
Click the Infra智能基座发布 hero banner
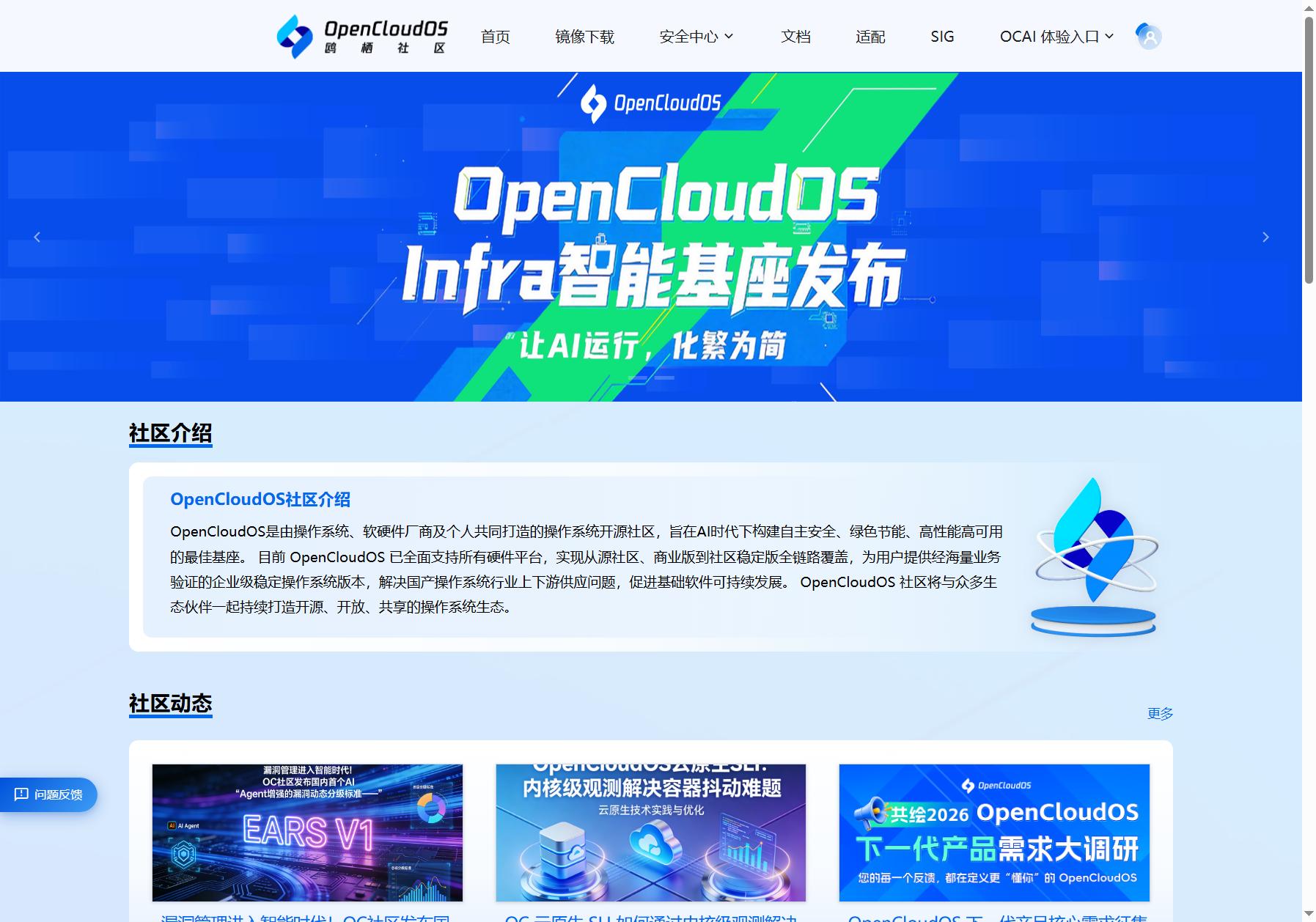(651, 237)
